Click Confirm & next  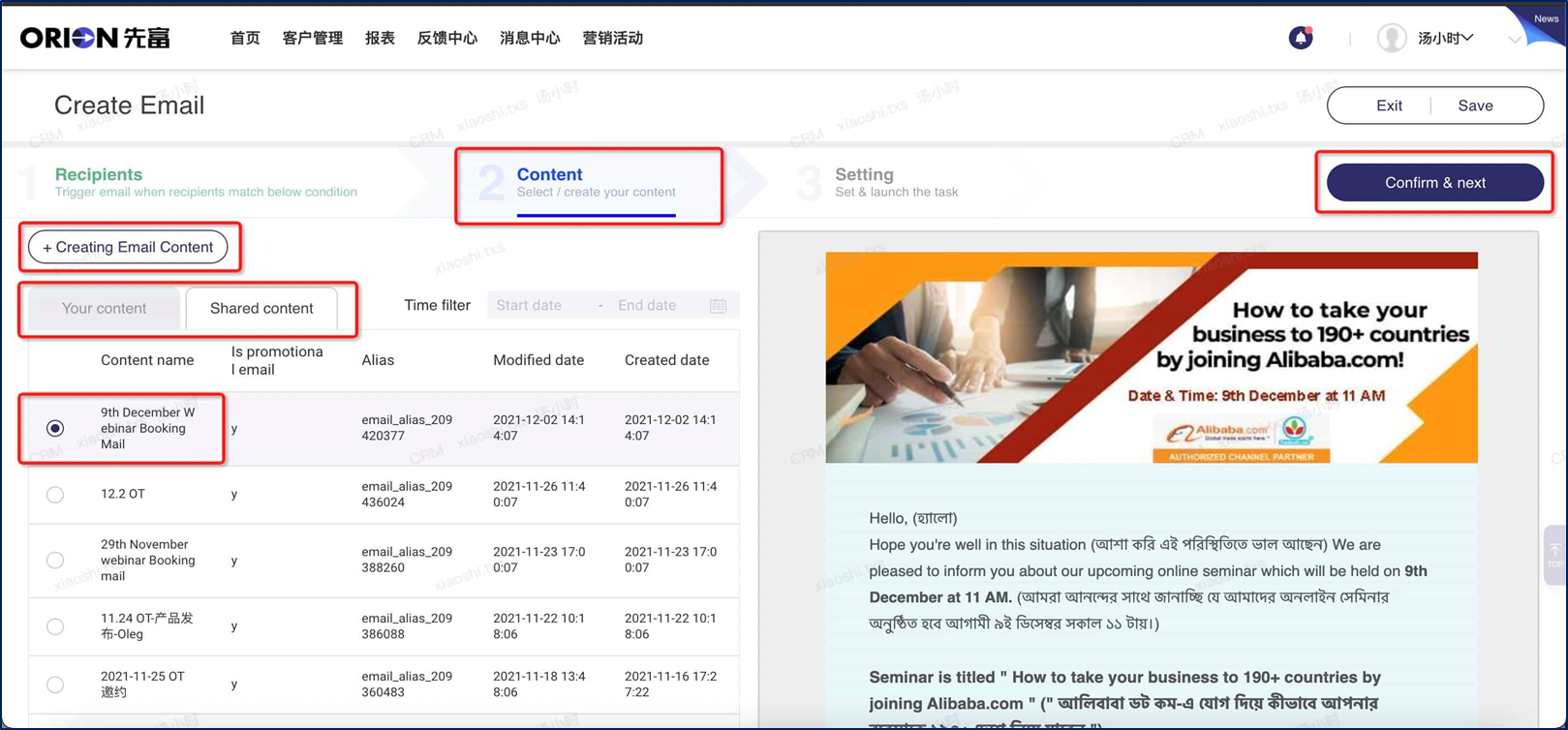1435,182
